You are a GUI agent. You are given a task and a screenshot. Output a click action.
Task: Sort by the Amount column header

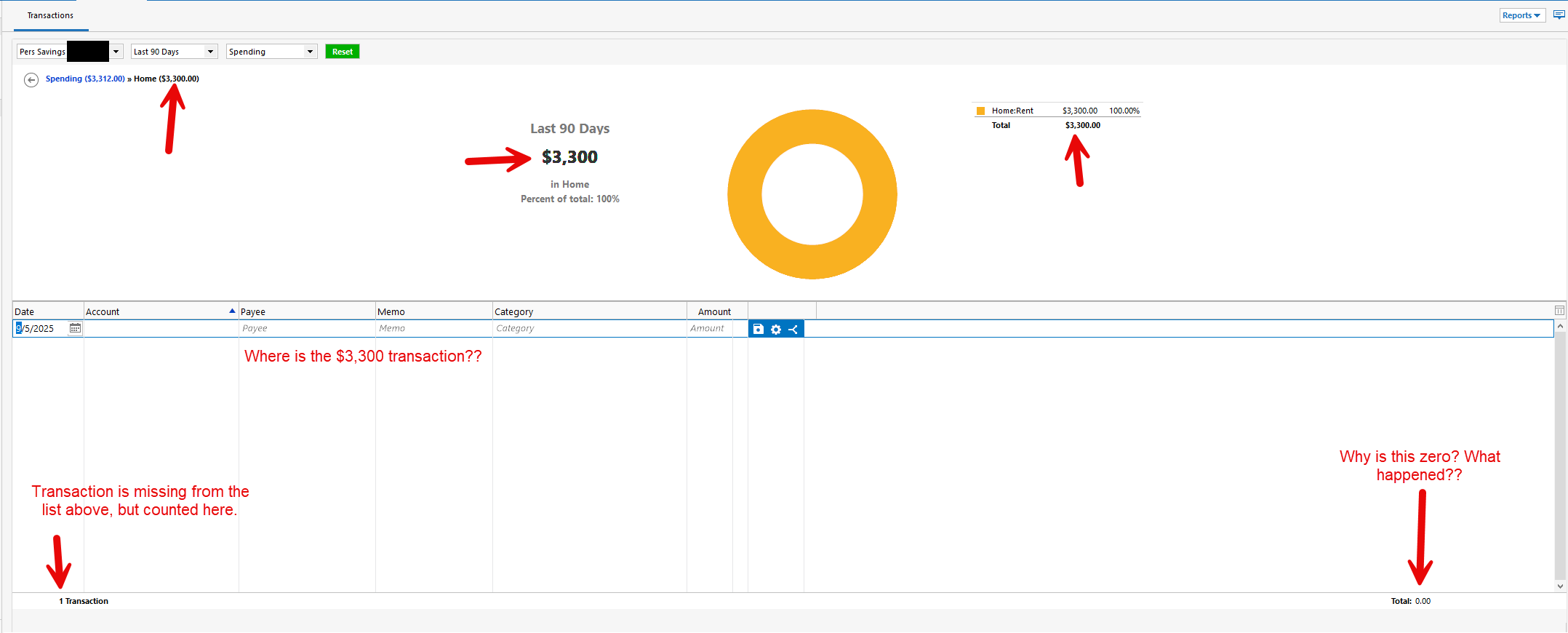coord(717,311)
